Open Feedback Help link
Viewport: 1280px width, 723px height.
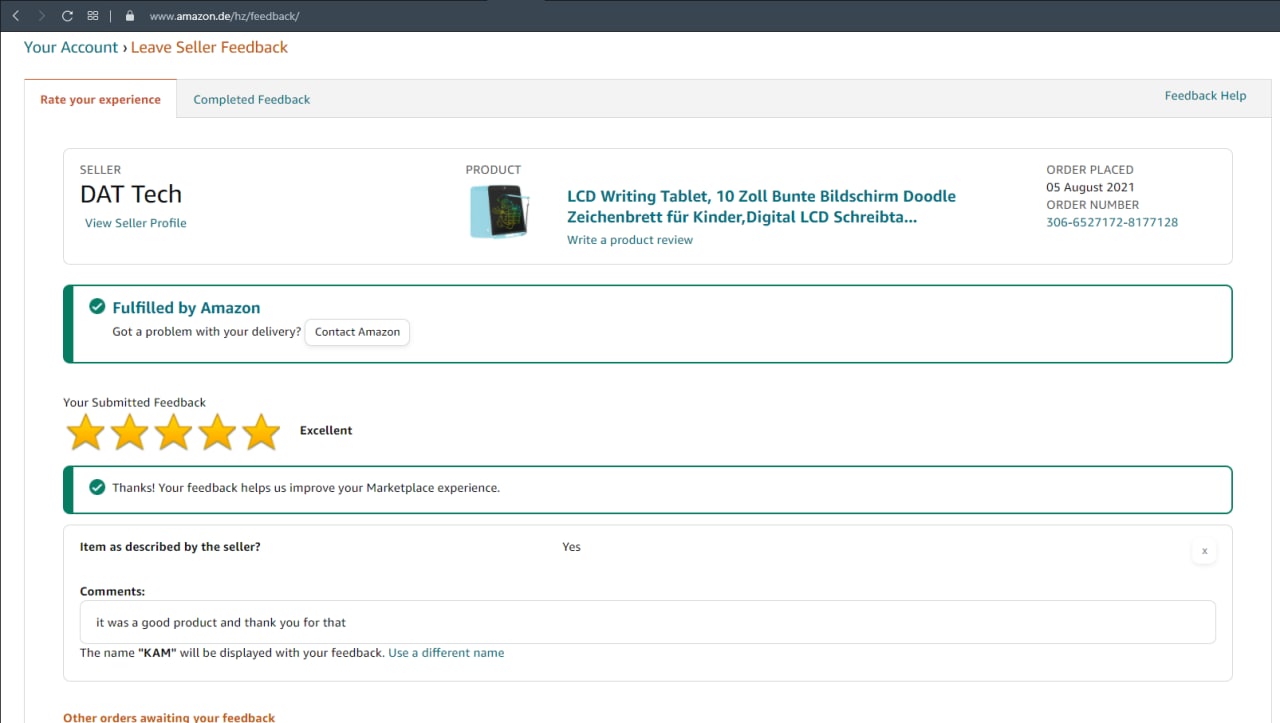tap(1205, 96)
